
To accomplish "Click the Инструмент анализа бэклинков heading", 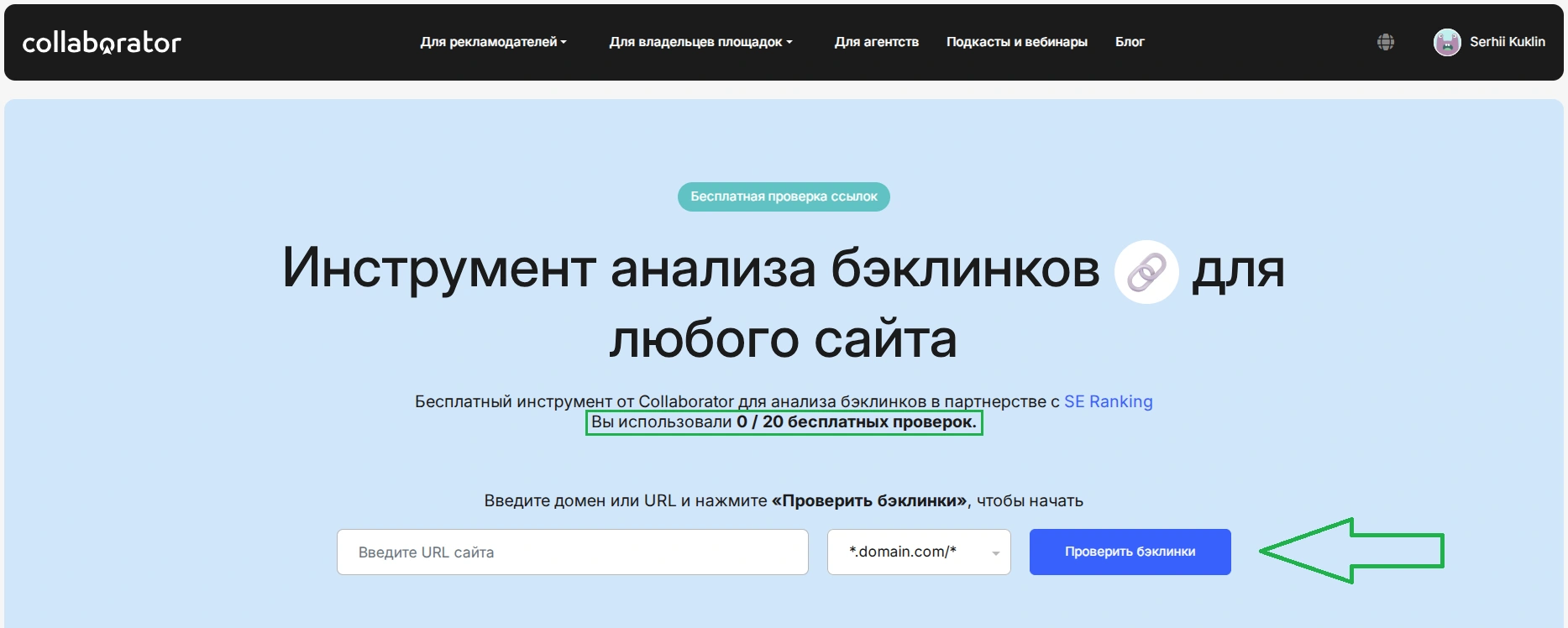I will click(x=784, y=302).
